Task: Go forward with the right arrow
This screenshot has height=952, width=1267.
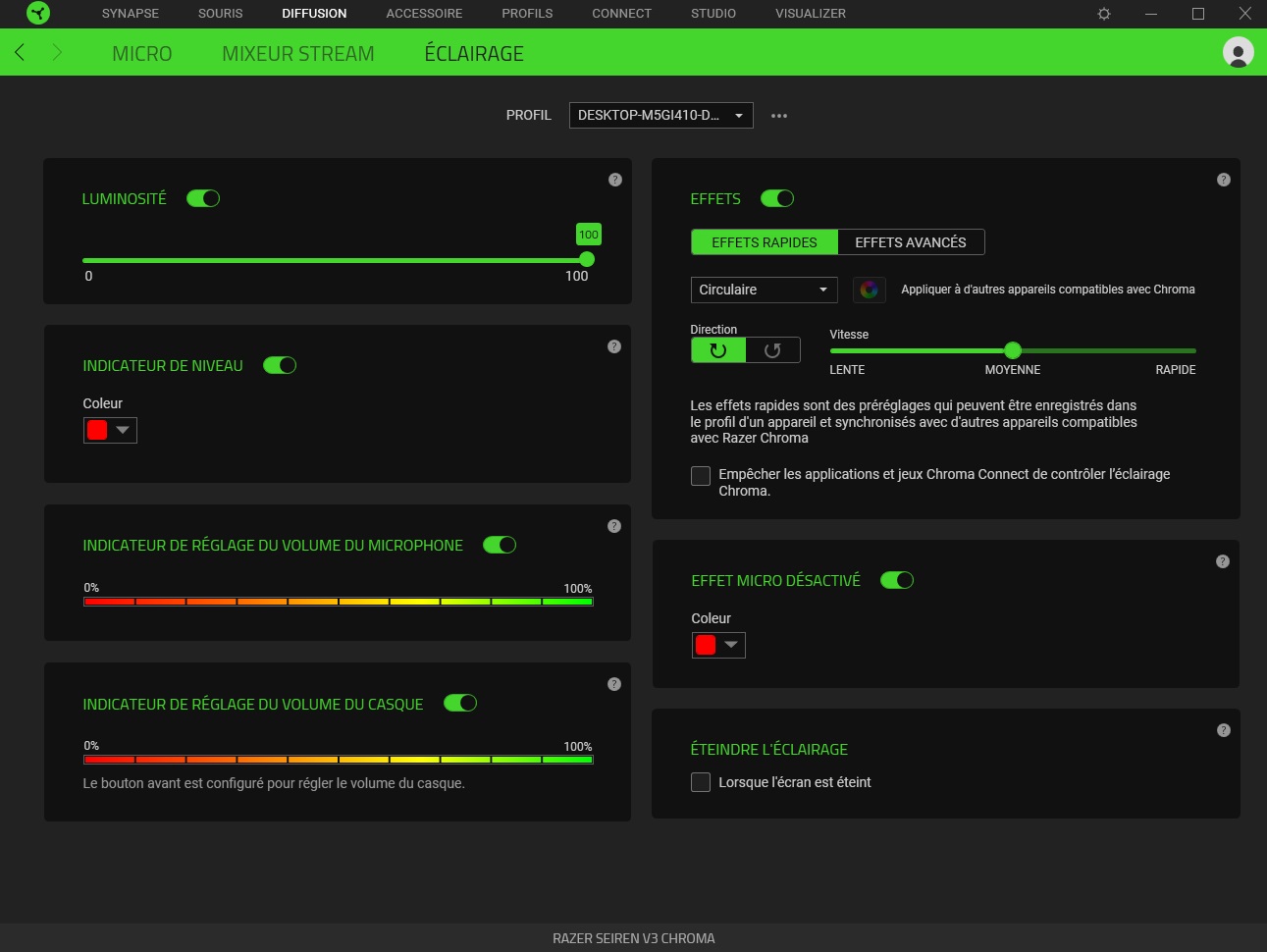Action: tap(57, 52)
